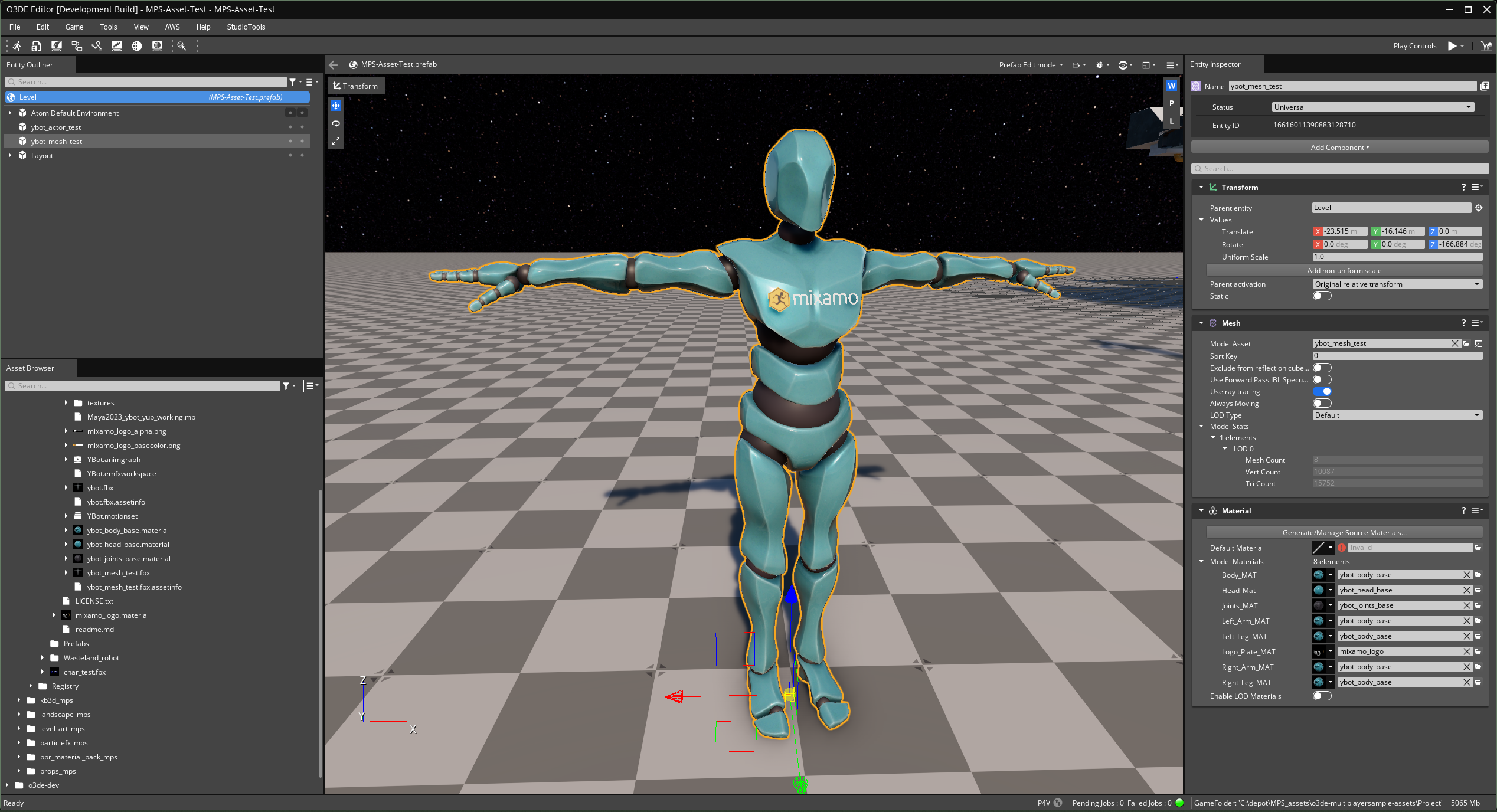Image resolution: width=1497 pixels, height=812 pixels.
Task: Click Generate/Manage Source Materials button
Action: (x=1344, y=532)
